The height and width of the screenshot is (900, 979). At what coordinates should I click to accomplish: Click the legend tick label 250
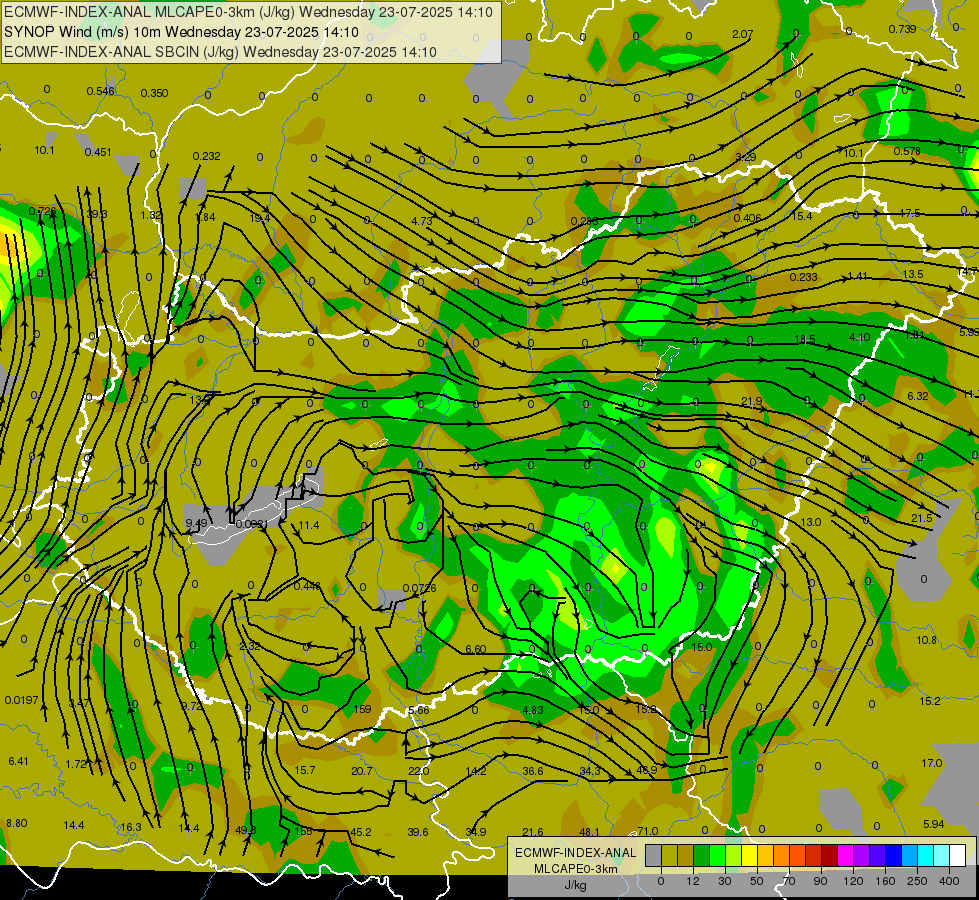[917, 881]
